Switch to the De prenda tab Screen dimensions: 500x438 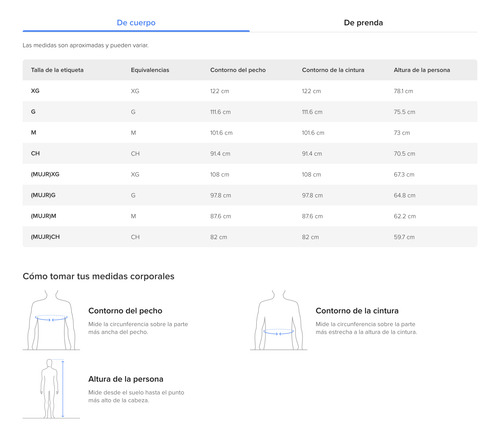click(363, 23)
